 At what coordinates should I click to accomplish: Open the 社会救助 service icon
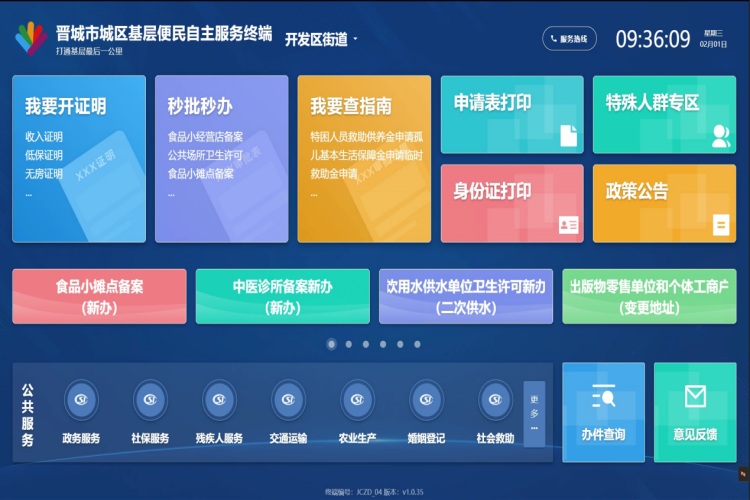click(495, 401)
